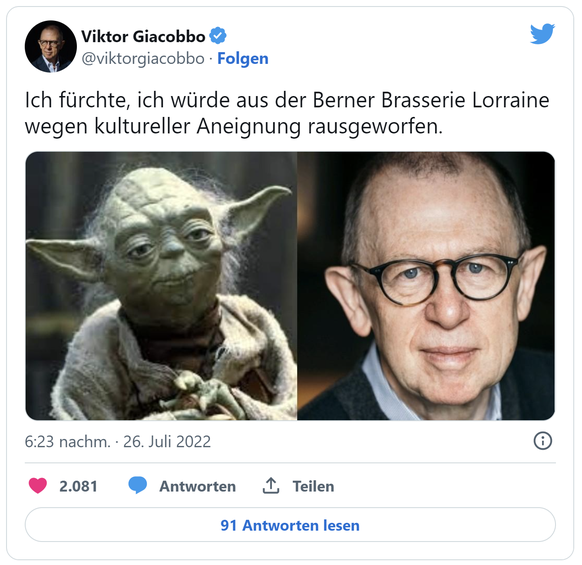582x565 pixels.
Task: Click the Twitter bird logo
Action: pos(542,34)
